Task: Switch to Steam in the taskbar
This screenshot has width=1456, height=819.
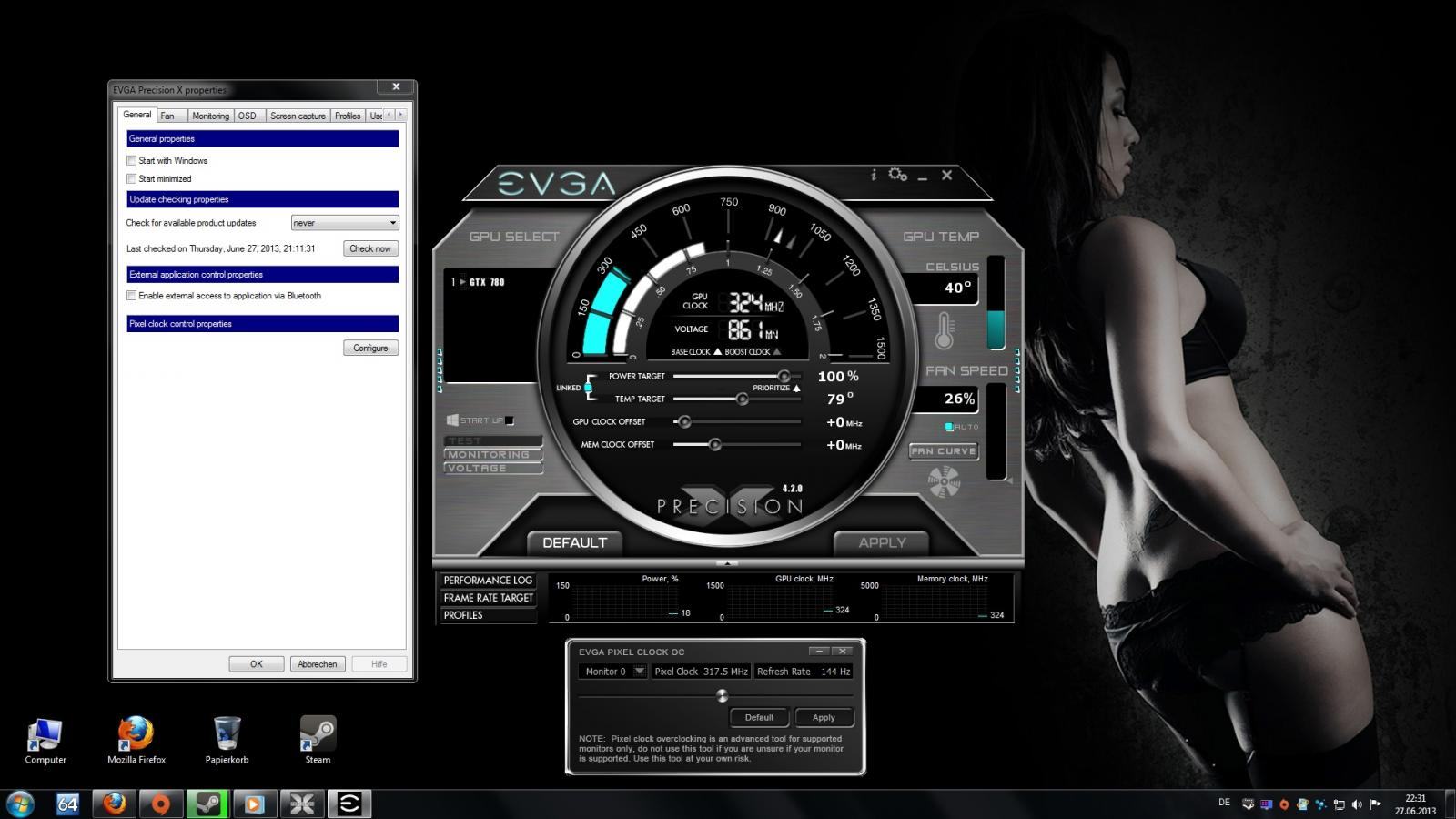Action: (207, 804)
